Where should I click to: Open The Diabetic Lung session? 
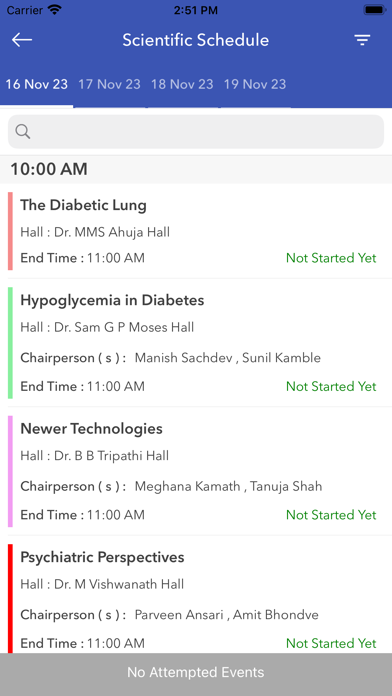tap(196, 231)
